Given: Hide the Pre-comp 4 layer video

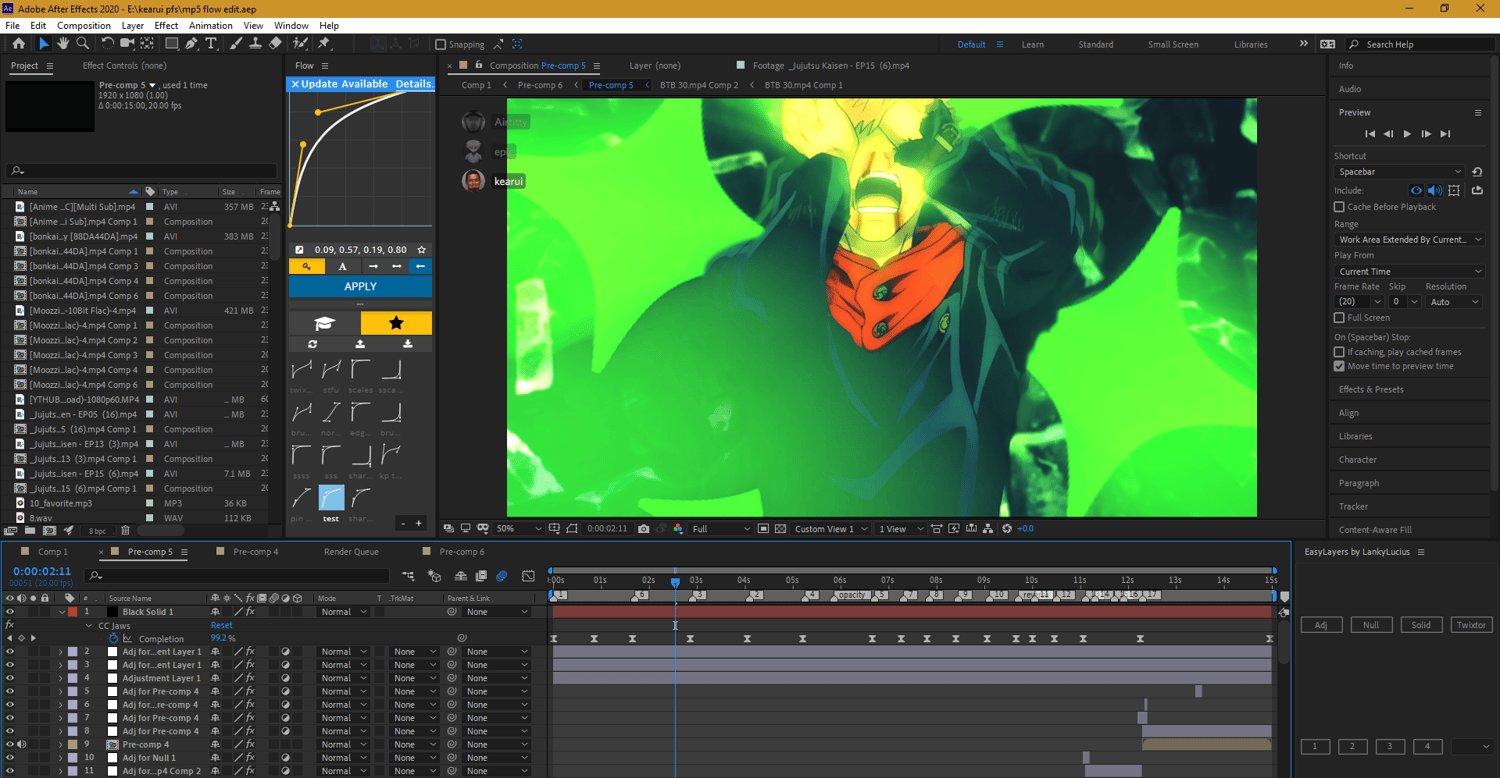Looking at the screenshot, I should point(10,745).
